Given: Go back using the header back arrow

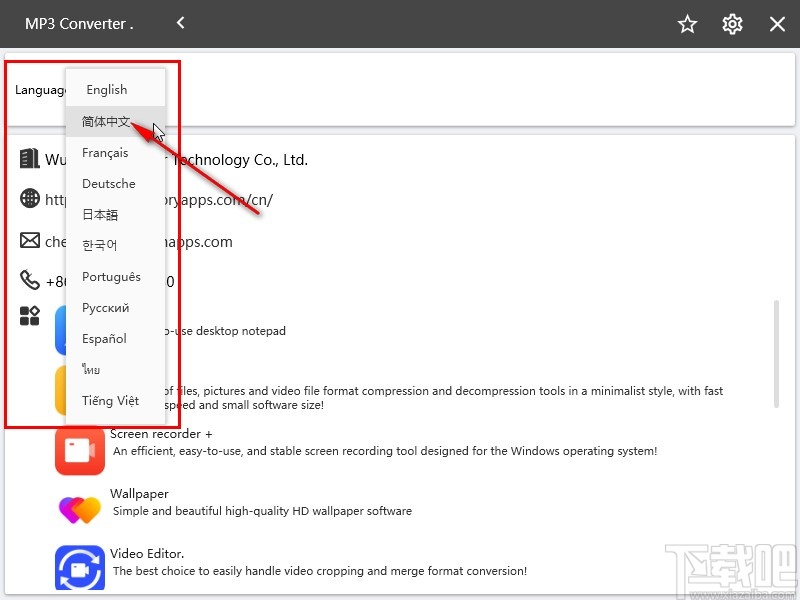Looking at the screenshot, I should [180, 22].
